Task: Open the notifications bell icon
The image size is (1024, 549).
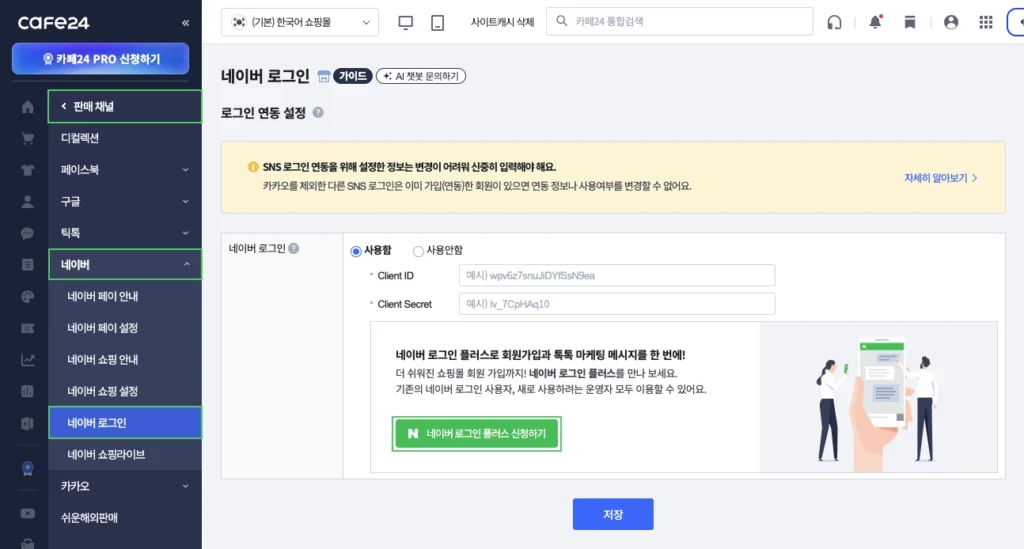Action: pyautogui.click(x=875, y=22)
